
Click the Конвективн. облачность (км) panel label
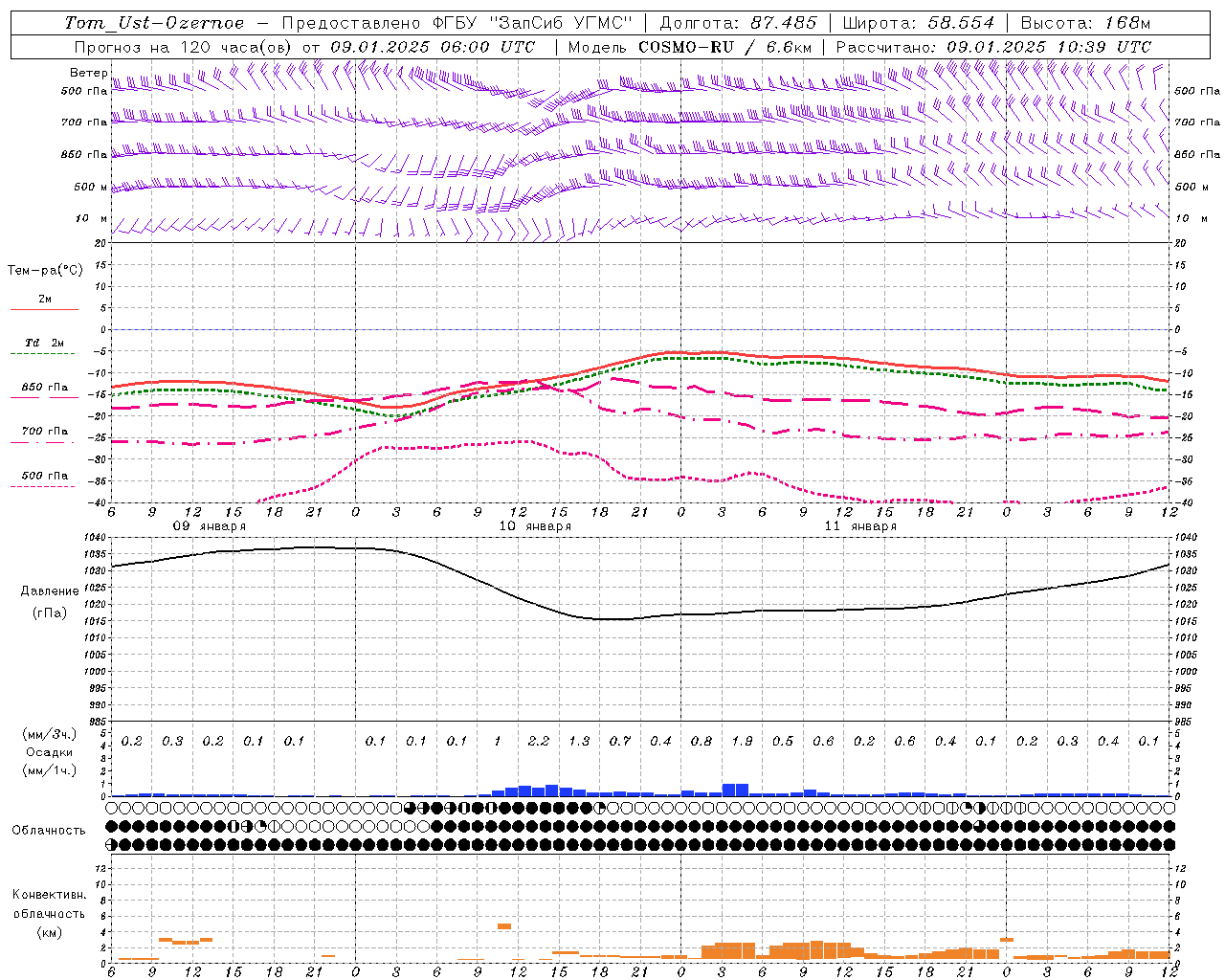(49, 913)
